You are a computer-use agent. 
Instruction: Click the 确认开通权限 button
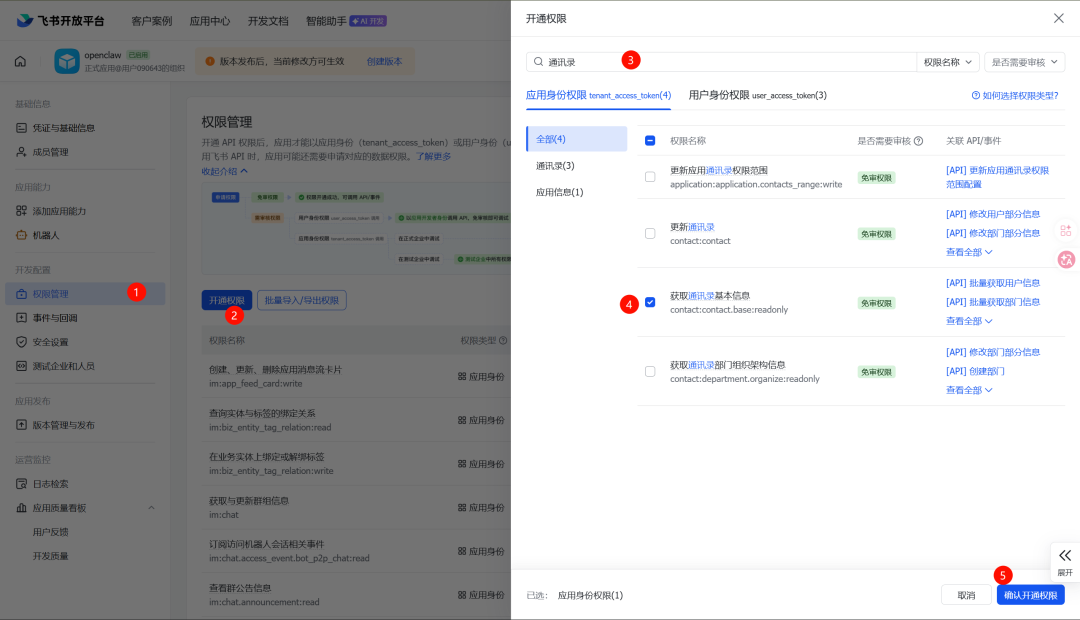click(1030, 595)
